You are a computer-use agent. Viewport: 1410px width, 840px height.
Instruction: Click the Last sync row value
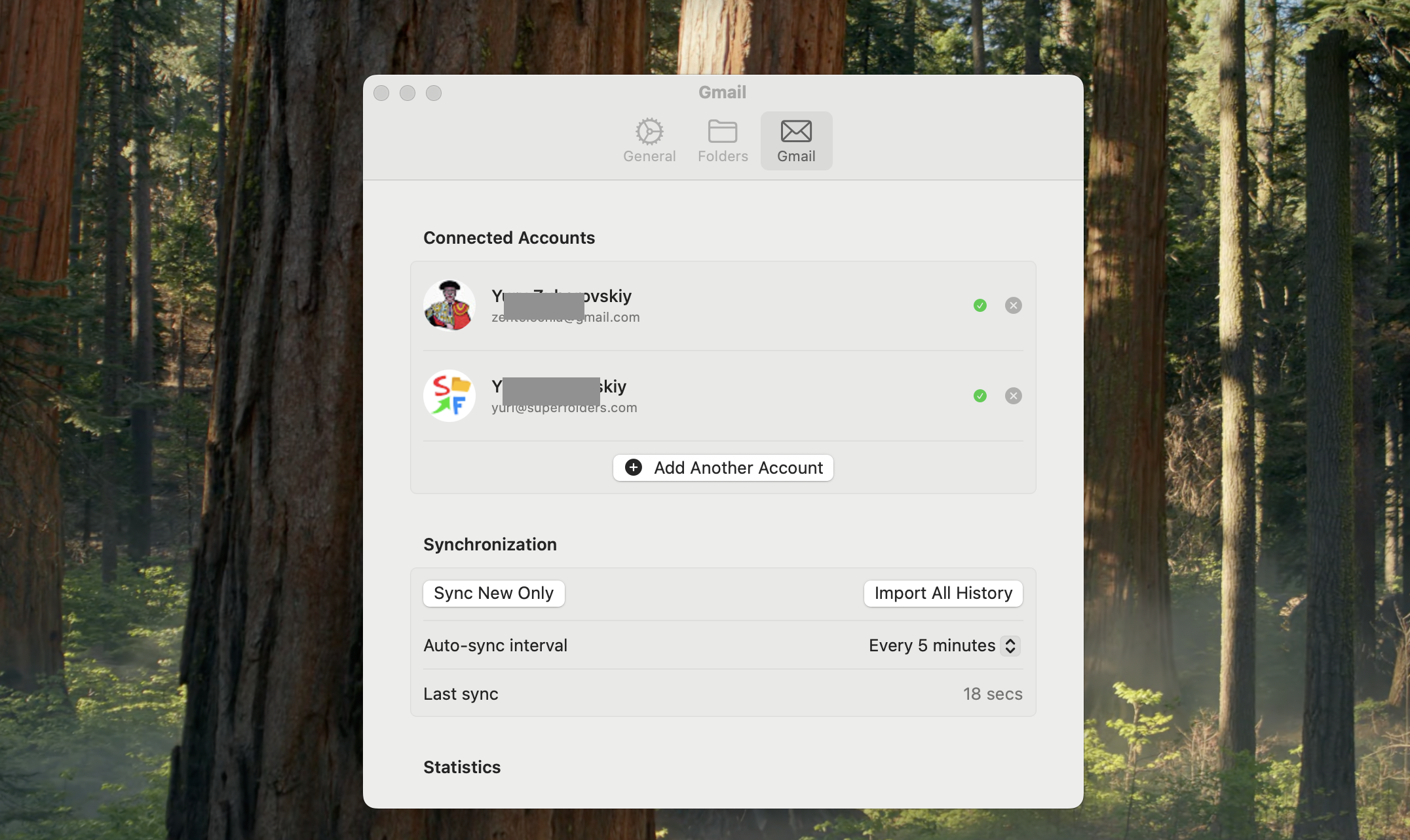point(992,694)
